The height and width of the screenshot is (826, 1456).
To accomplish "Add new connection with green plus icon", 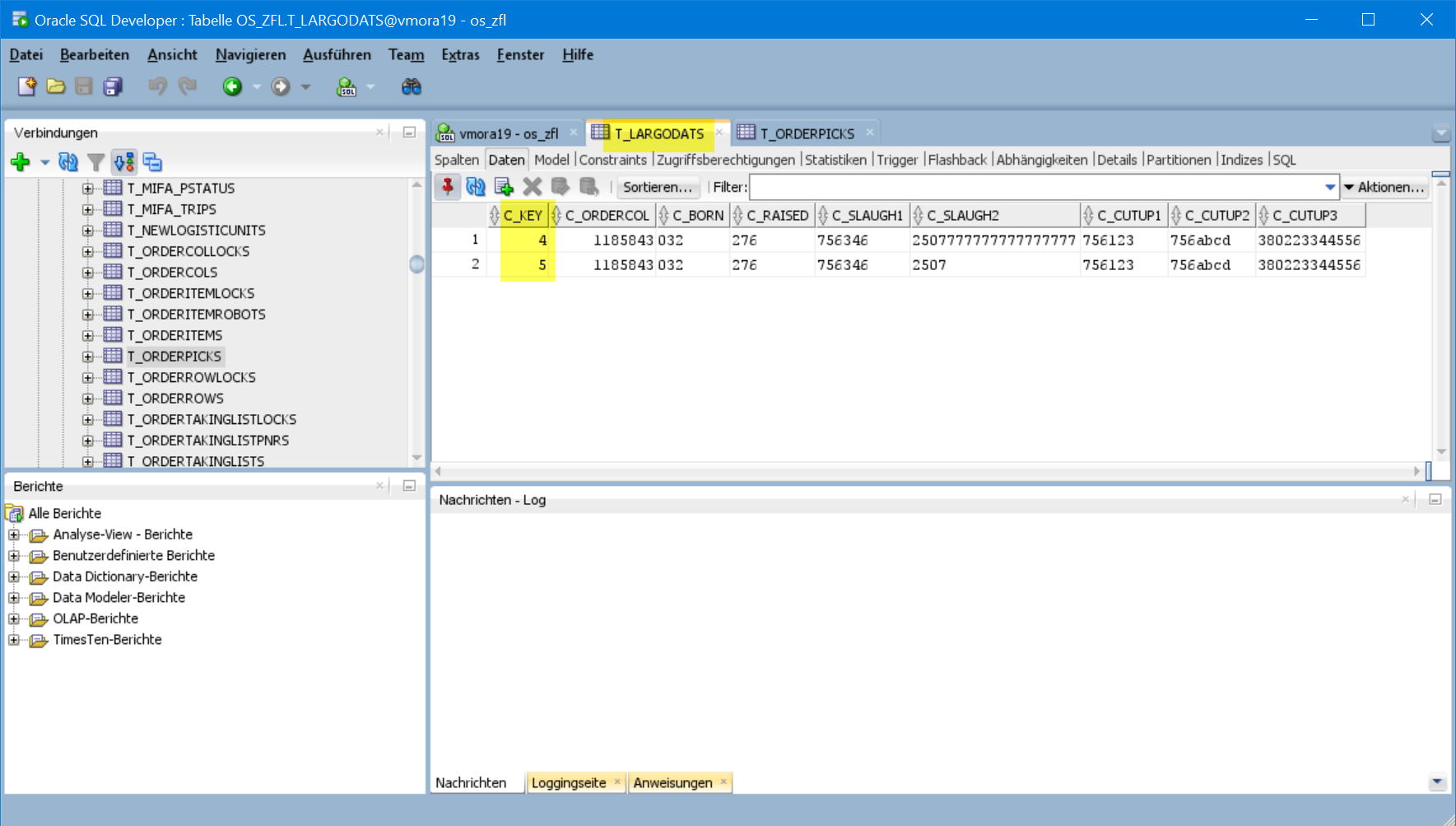I will (x=21, y=162).
